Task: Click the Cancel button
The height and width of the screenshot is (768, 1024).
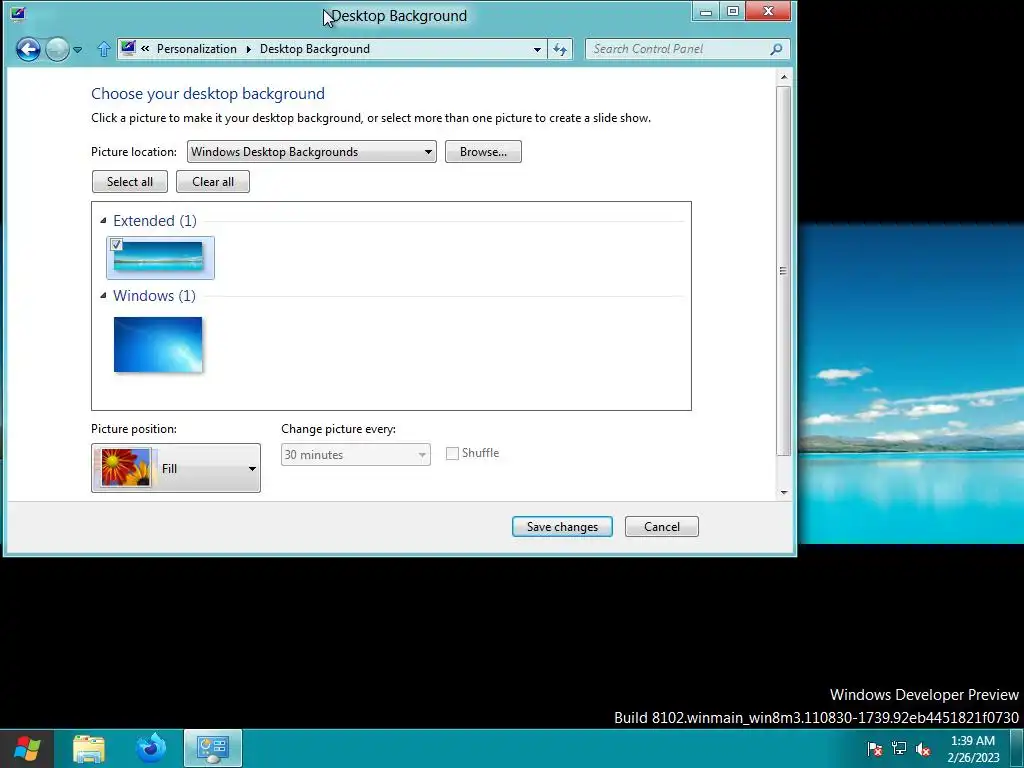Action: click(662, 526)
